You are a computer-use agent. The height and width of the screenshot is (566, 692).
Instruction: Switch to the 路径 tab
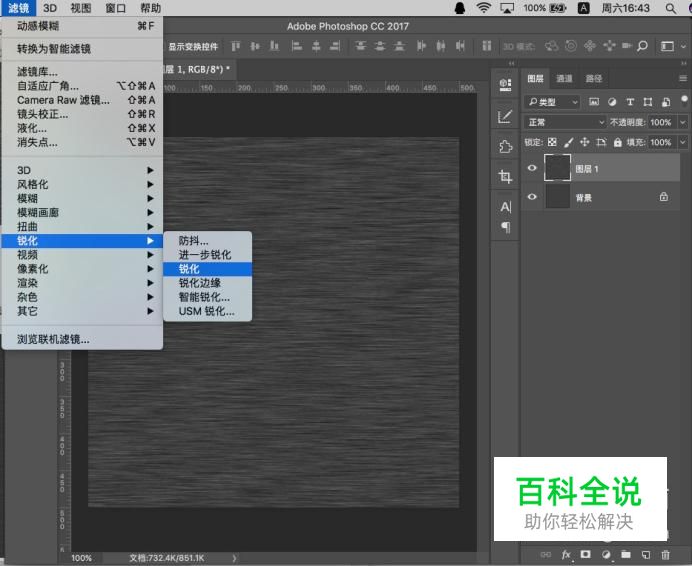pyautogui.click(x=594, y=79)
